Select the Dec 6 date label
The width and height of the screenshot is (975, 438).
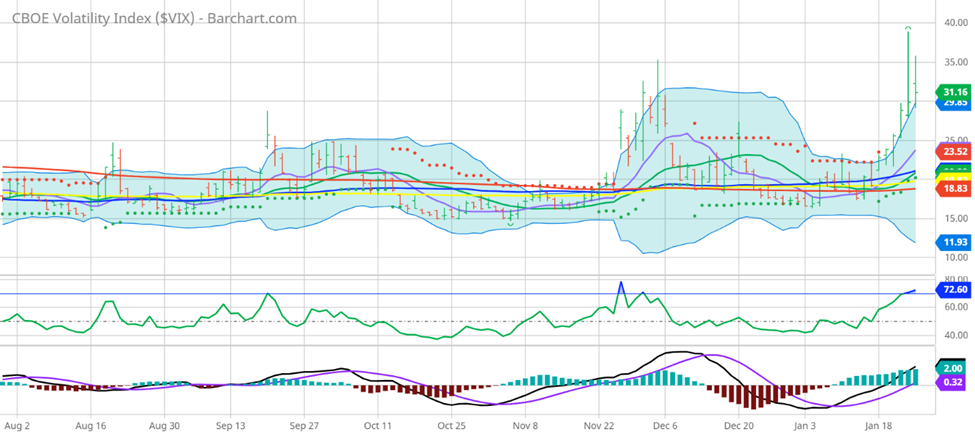[665, 427]
